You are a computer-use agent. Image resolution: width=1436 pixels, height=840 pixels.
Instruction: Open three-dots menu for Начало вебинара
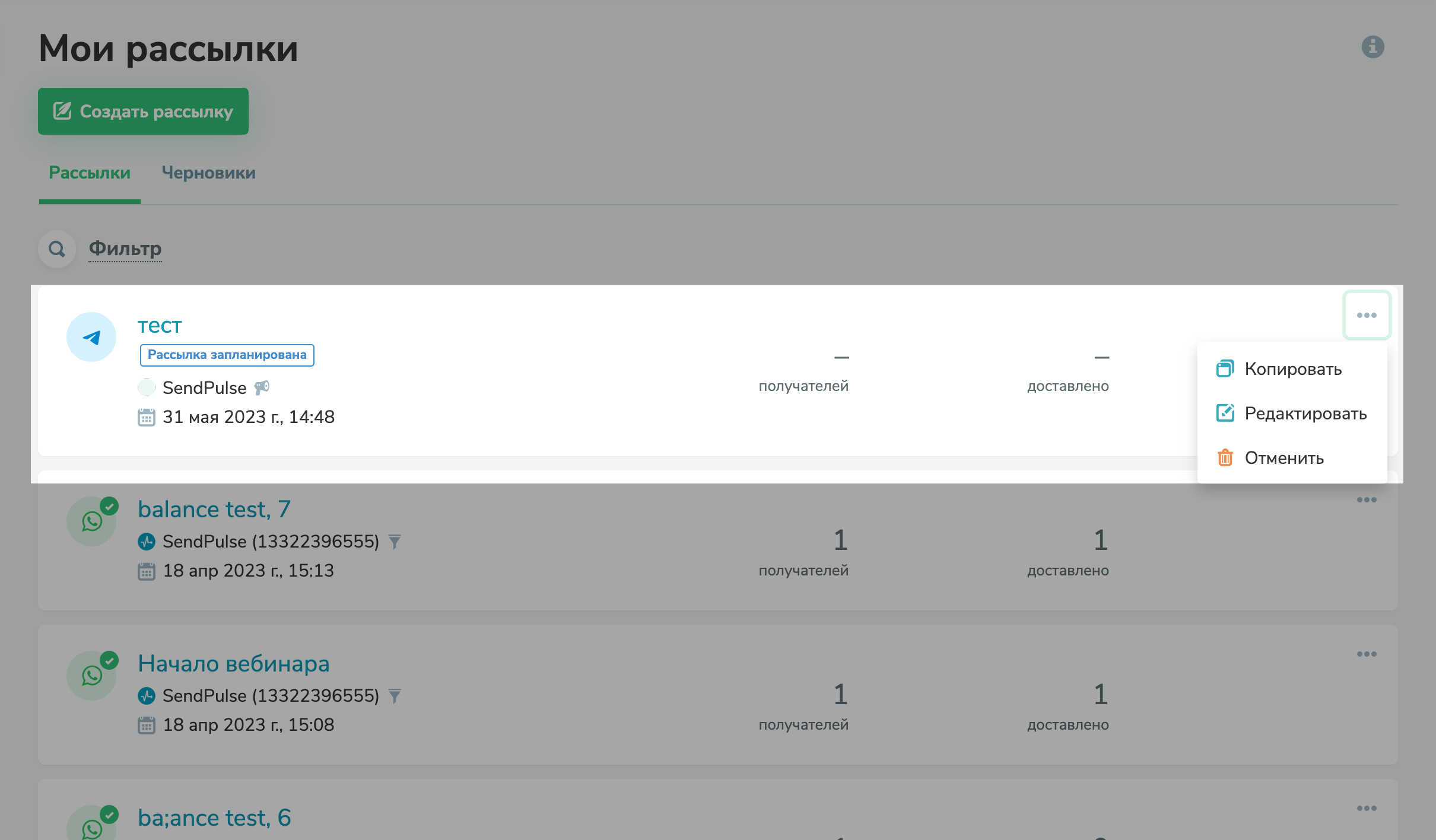[1366, 654]
